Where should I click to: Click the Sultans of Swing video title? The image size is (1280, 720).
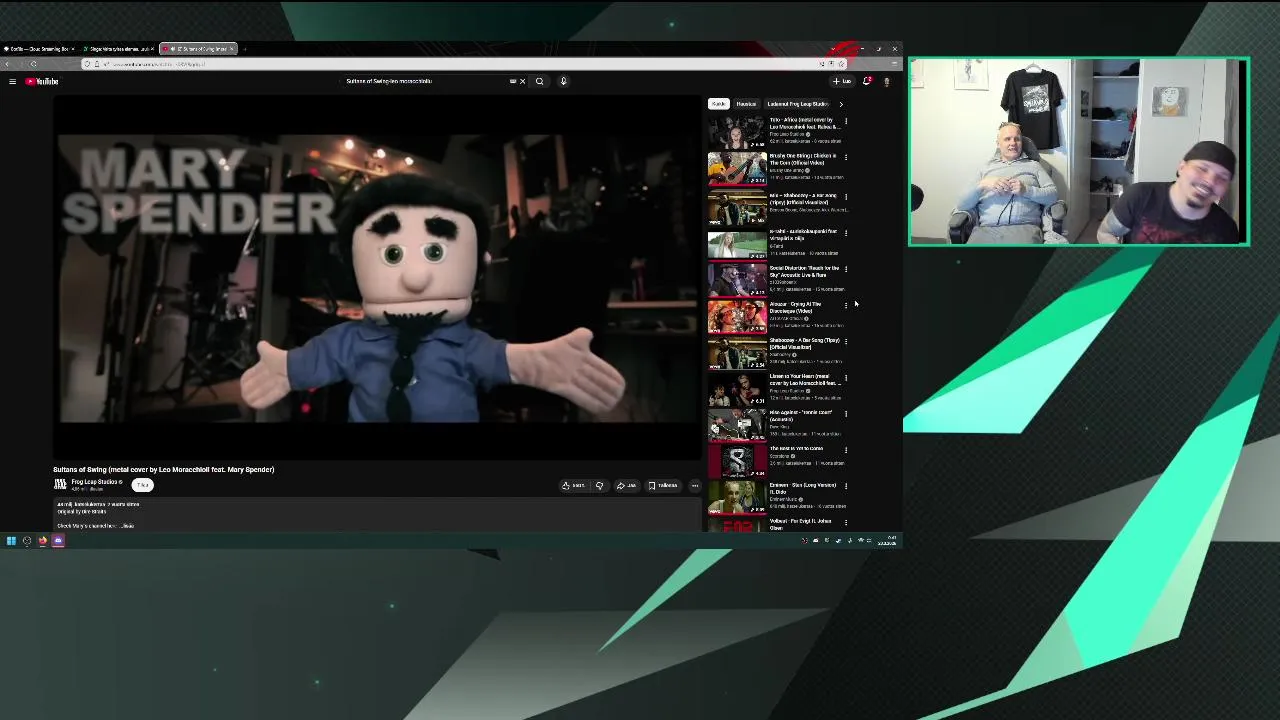163,469
